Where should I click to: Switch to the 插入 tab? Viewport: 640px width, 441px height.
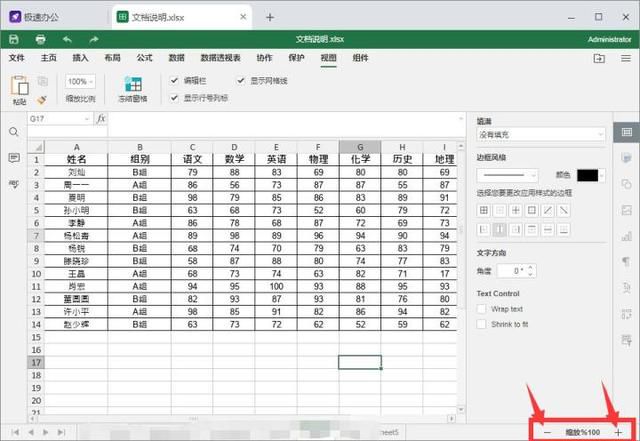coord(80,58)
